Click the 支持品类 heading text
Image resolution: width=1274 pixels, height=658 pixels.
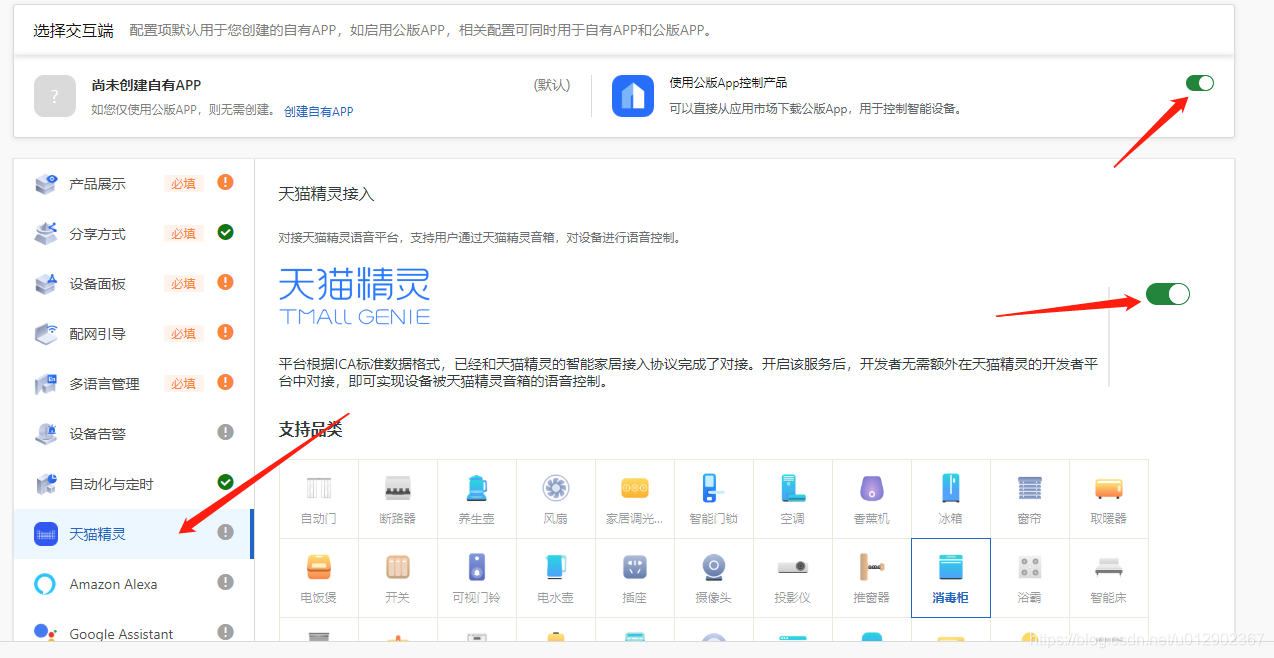[x=310, y=429]
